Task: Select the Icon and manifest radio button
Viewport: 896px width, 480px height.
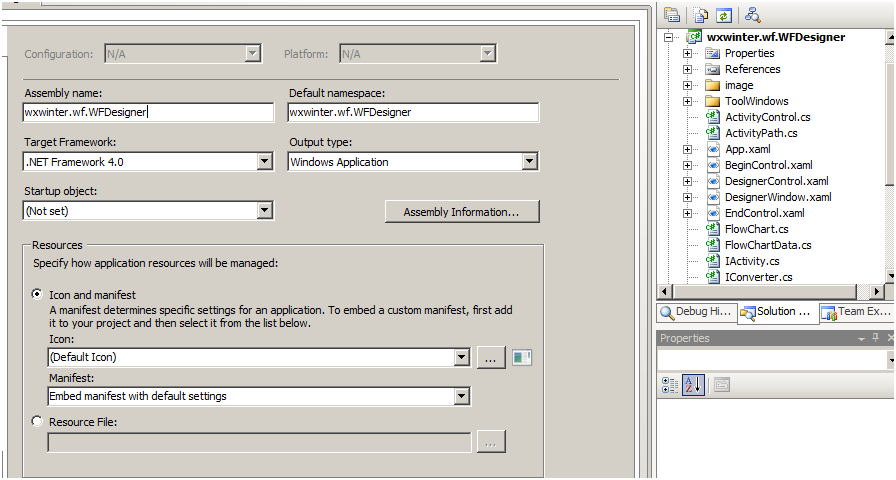Action: [37, 294]
